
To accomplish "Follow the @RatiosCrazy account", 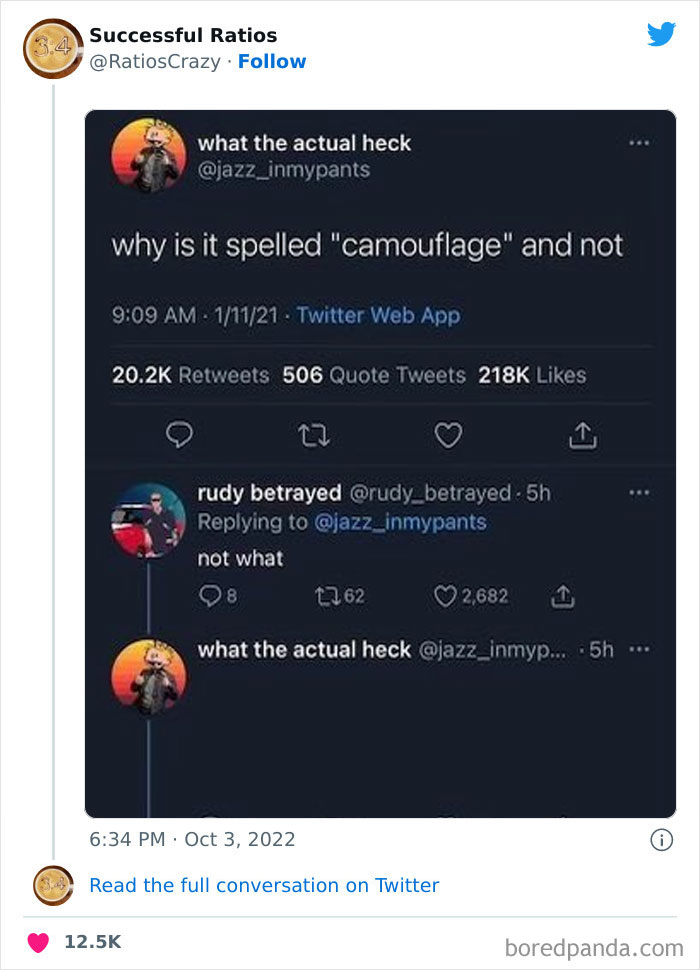I will tap(271, 61).
